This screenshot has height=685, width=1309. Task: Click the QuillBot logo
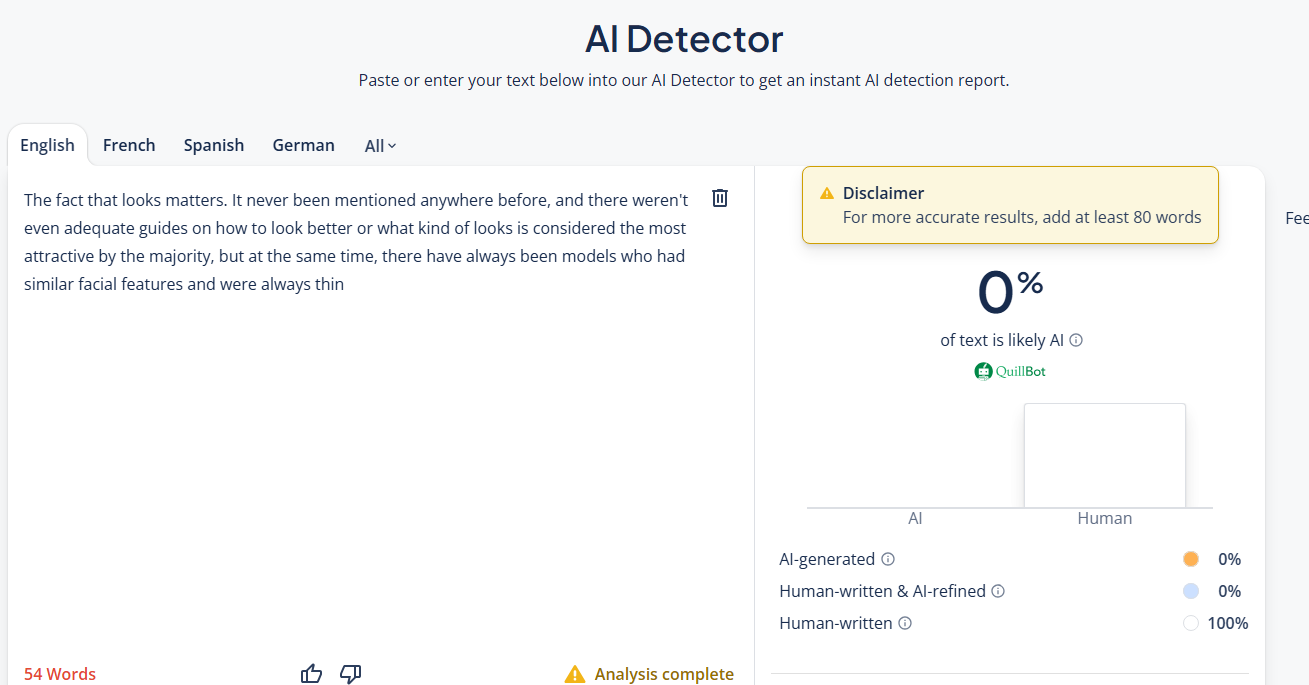[1010, 371]
